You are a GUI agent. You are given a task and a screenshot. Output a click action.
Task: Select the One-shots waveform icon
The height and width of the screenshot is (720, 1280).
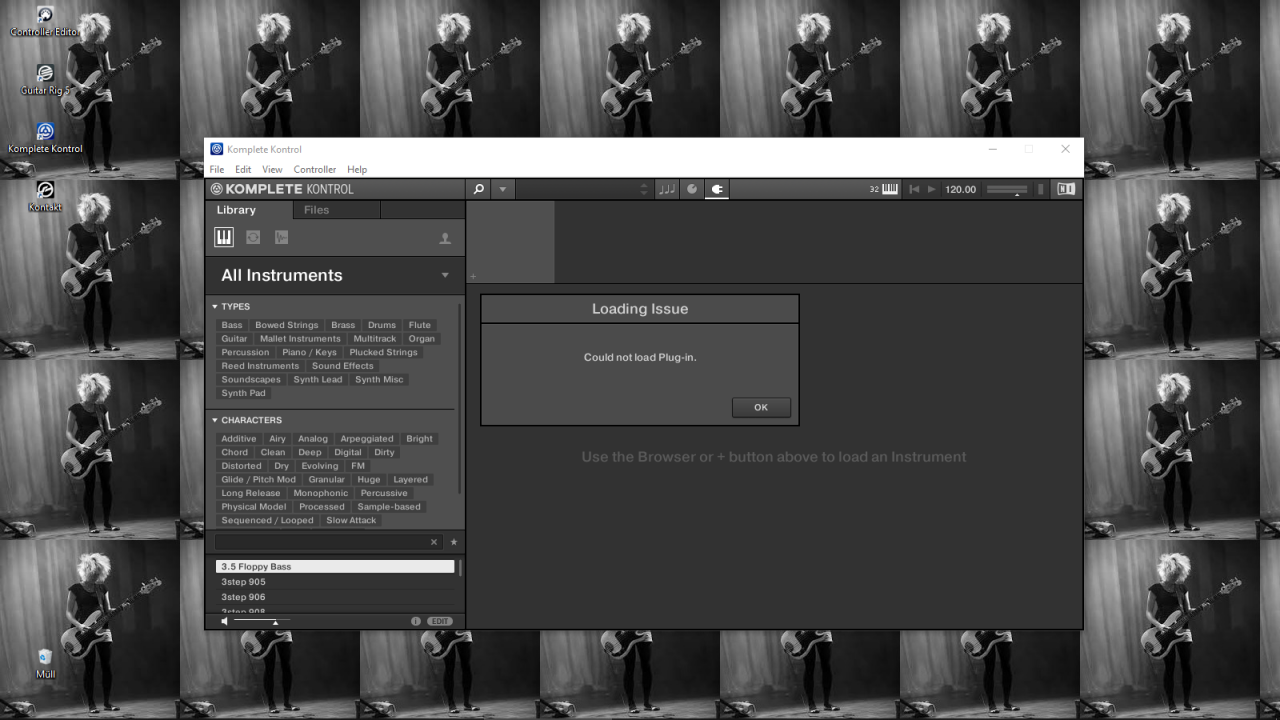tap(282, 237)
